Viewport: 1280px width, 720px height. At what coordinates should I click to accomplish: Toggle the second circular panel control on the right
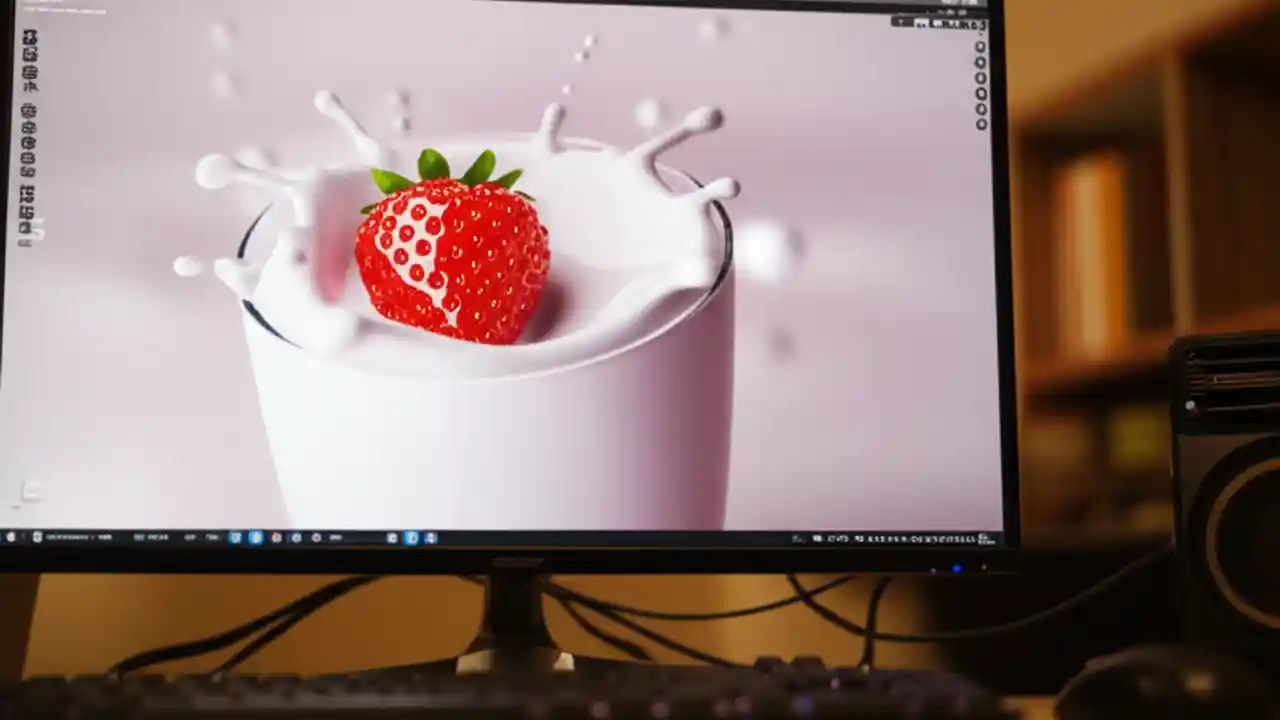point(980,62)
